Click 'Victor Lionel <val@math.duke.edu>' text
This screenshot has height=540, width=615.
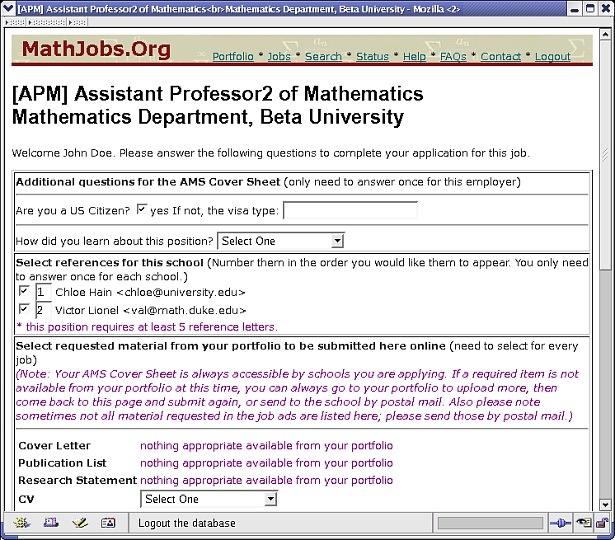tap(151, 311)
